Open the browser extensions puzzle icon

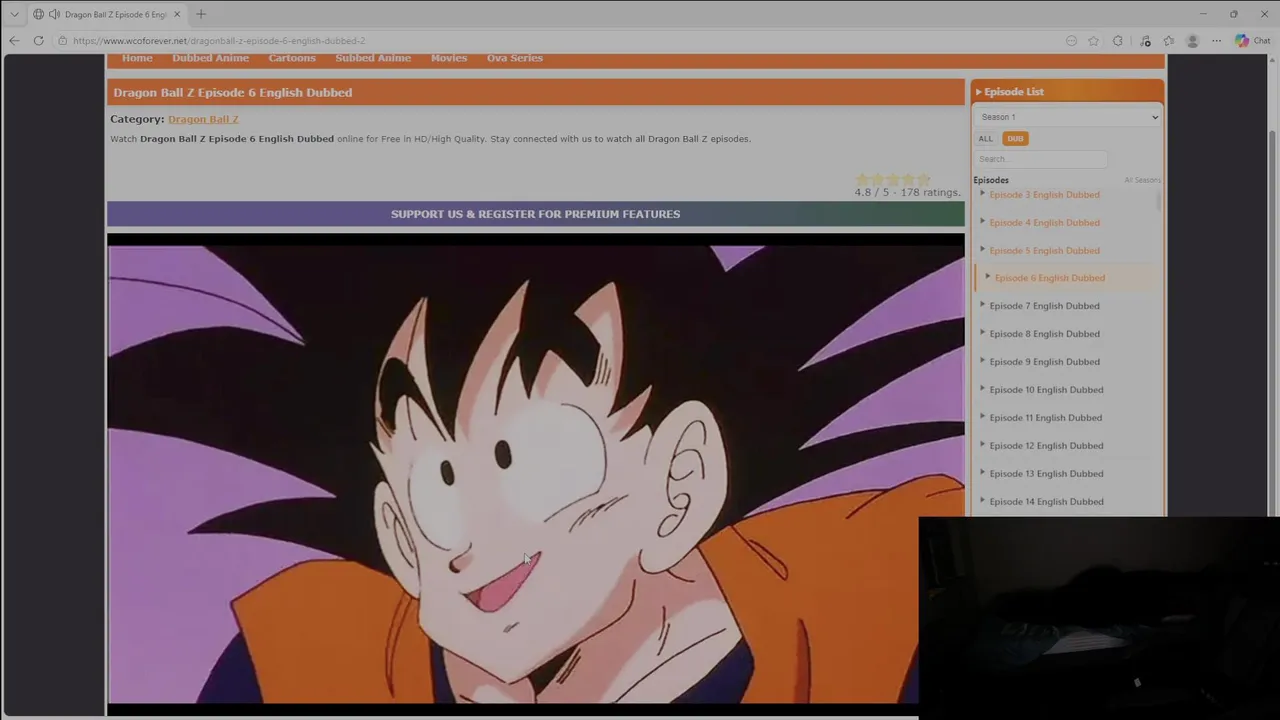tap(1118, 41)
